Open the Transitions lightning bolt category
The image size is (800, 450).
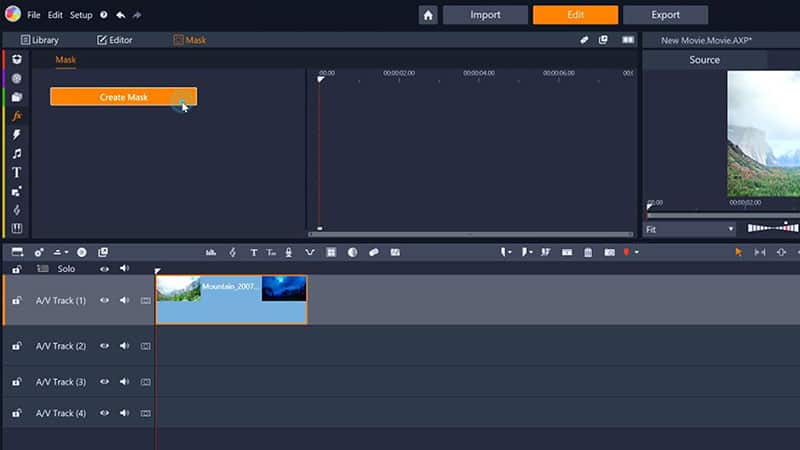click(x=17, y=135)
